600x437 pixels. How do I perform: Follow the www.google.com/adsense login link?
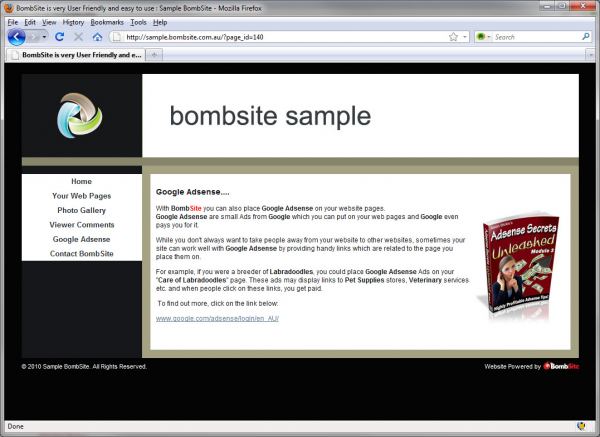tap(217, 318)
